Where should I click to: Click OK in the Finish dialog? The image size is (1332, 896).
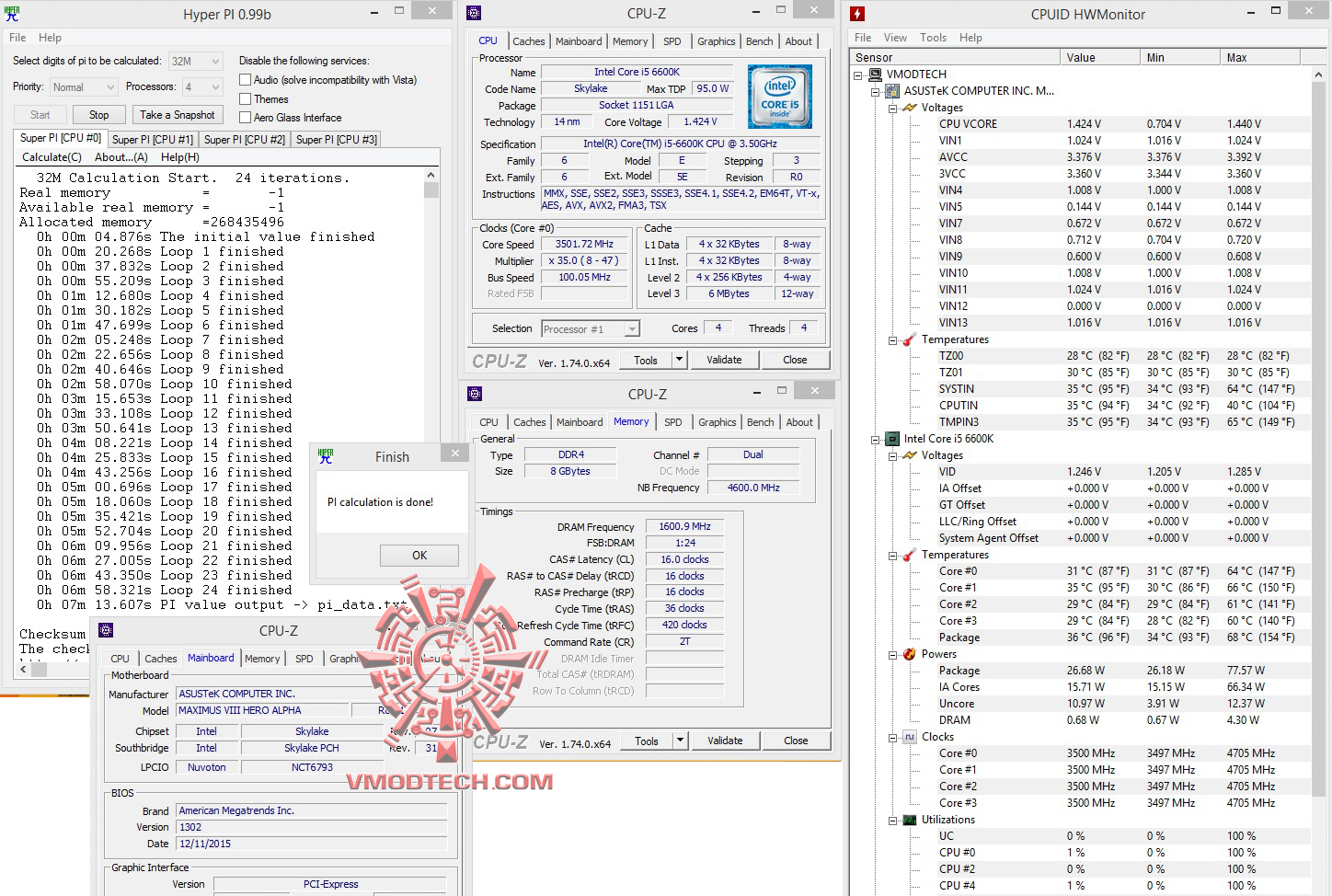(419, 556)
